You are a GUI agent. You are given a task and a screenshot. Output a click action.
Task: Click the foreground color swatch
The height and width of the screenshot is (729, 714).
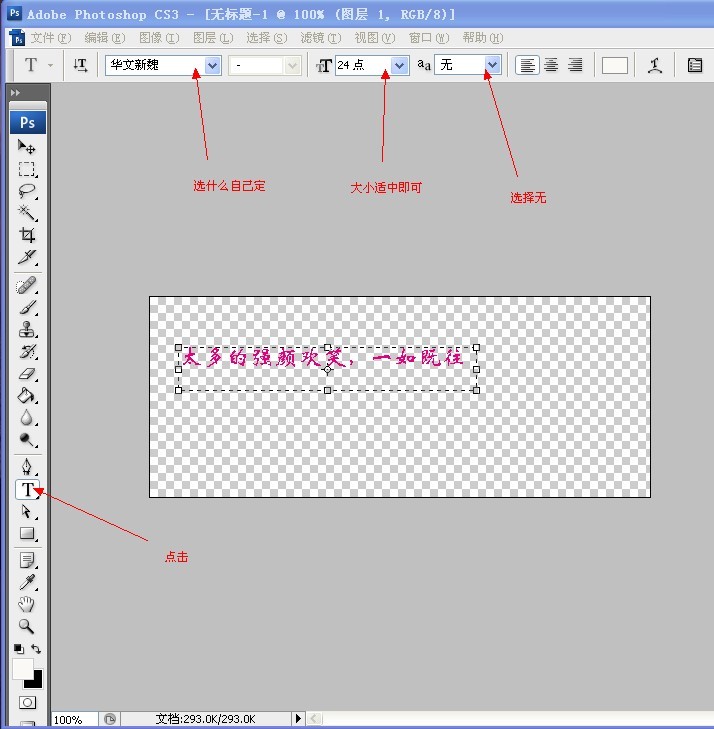tap(22, 668)
